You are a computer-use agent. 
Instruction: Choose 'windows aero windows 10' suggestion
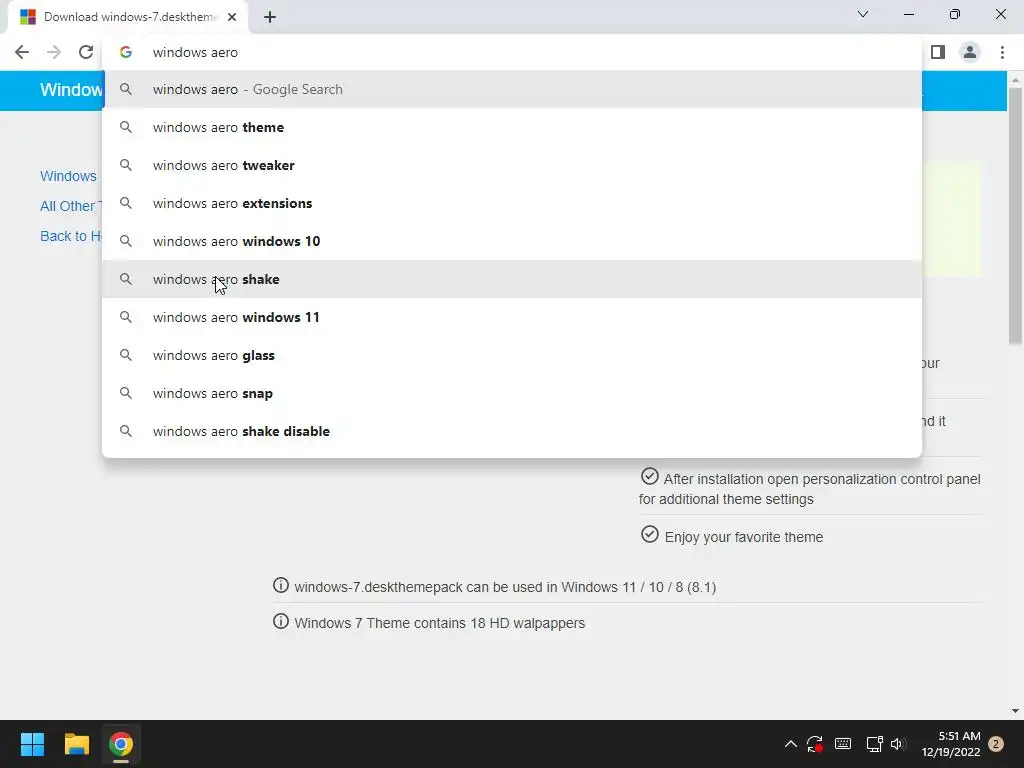[x=512, y=241]
